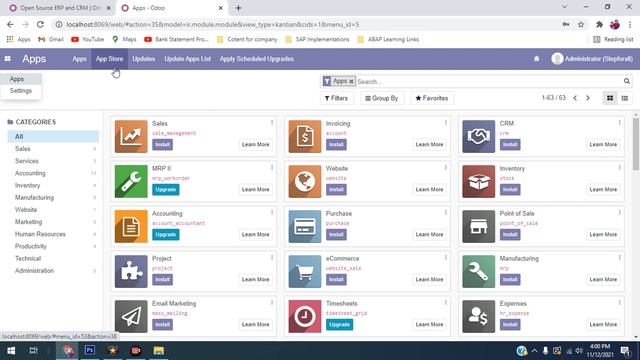Click the Project puzzle icon
The width and height of the screenshot is (640, 360).
click(x=131, y=271)
